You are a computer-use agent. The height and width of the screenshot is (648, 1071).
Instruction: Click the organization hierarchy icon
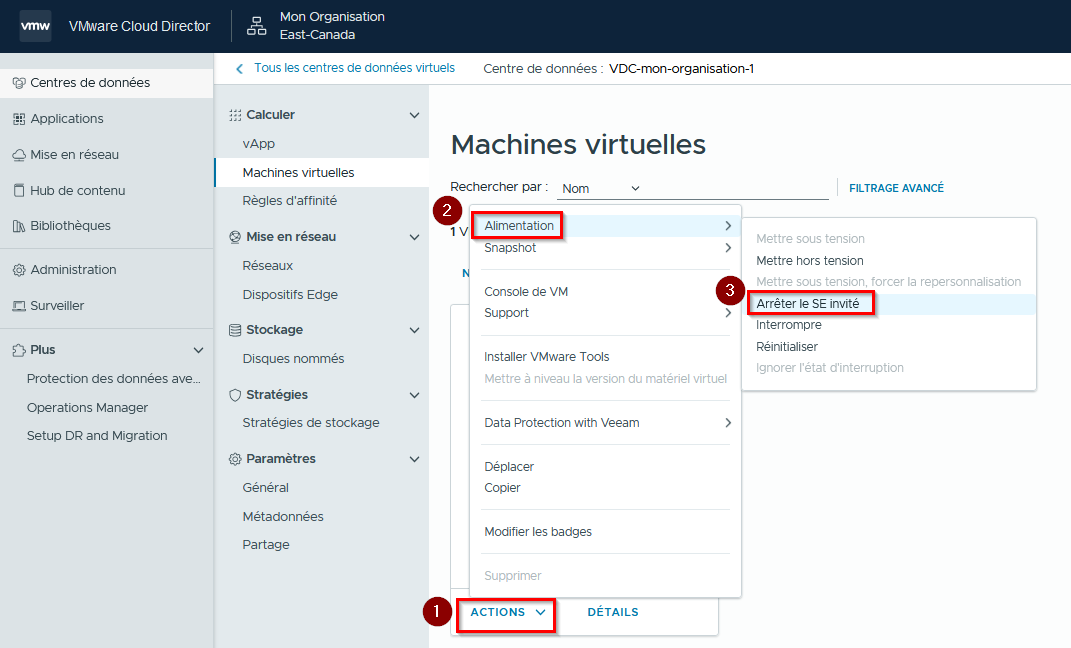pyautogui.click(x=256, y=26)
